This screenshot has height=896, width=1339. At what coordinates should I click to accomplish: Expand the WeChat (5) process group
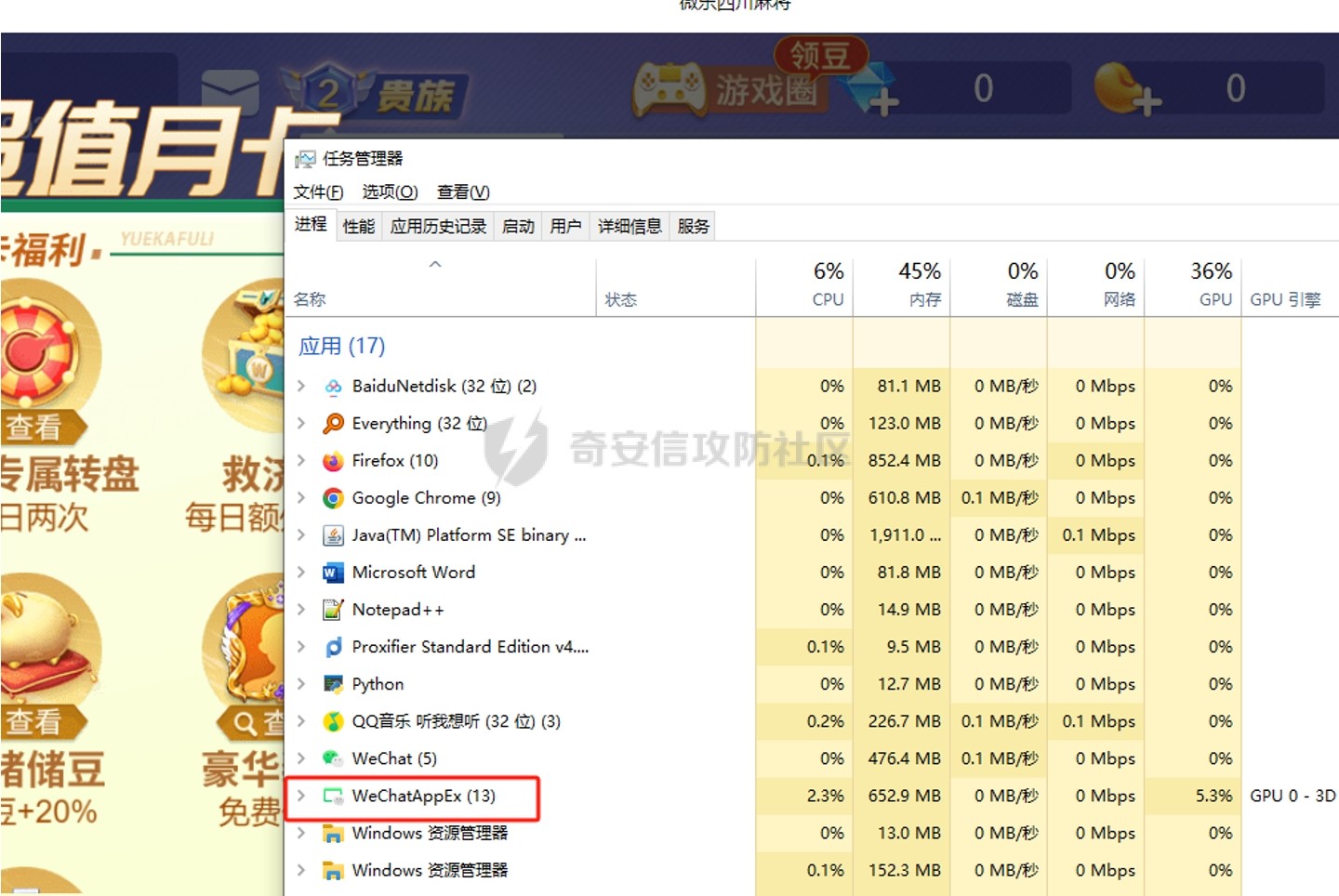(301, 758)
